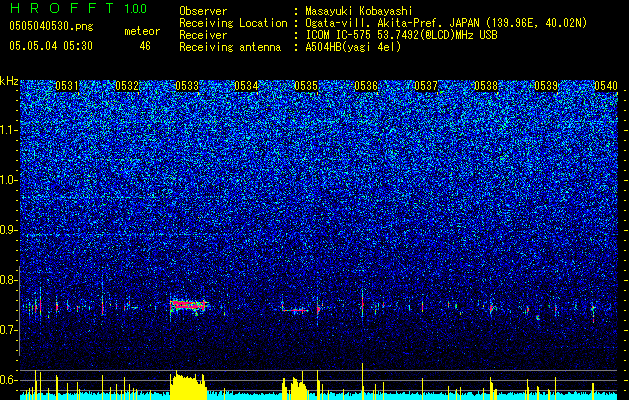Click the horizontal red echo before 0535
629x400 pixels.
295,310
